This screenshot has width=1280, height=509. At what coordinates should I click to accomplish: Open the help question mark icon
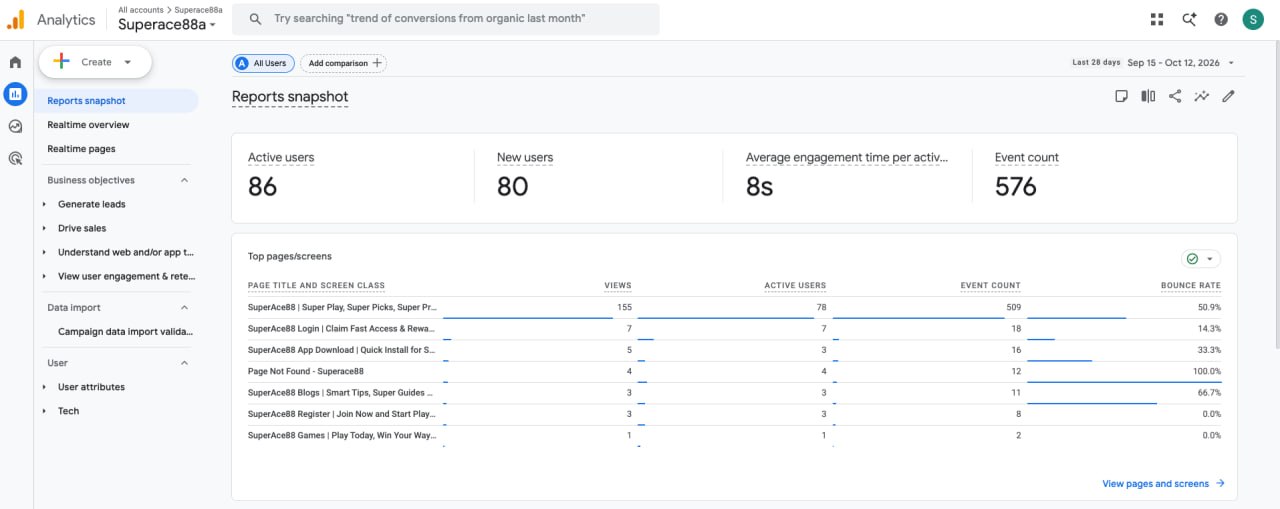[x=1221, y=19]
